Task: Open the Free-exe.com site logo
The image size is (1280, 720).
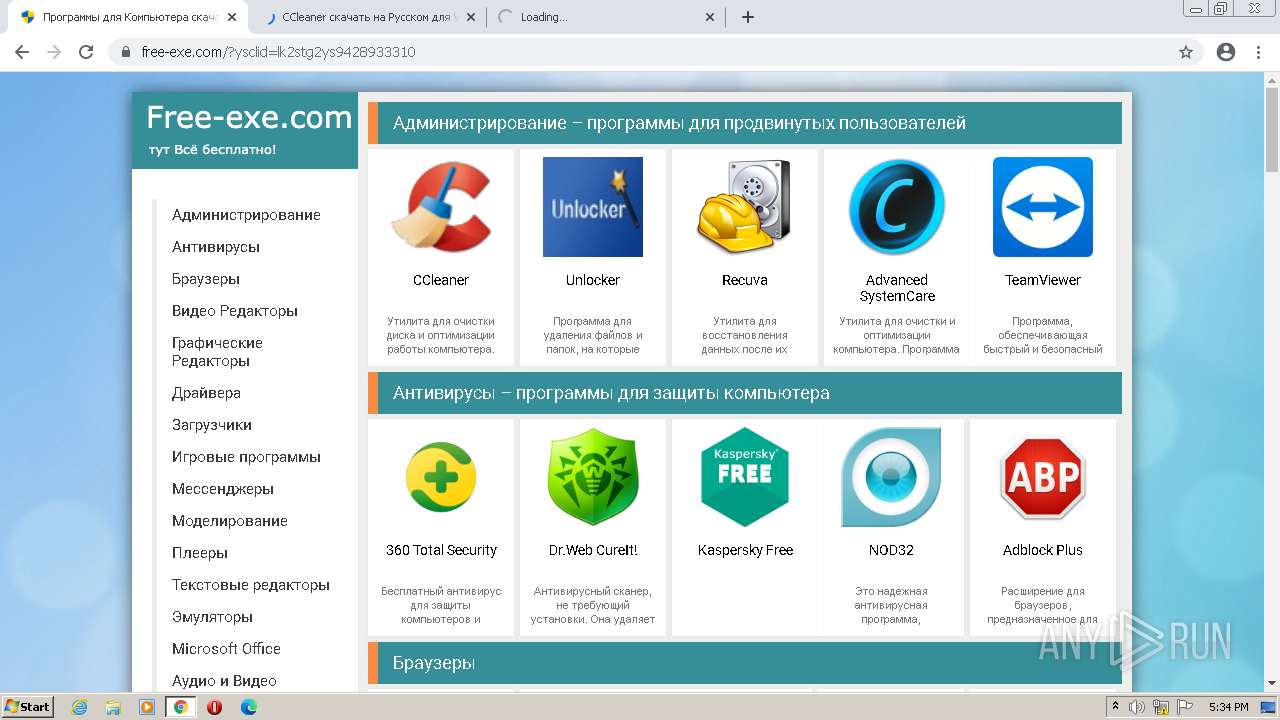Action: tap(249, 118)
